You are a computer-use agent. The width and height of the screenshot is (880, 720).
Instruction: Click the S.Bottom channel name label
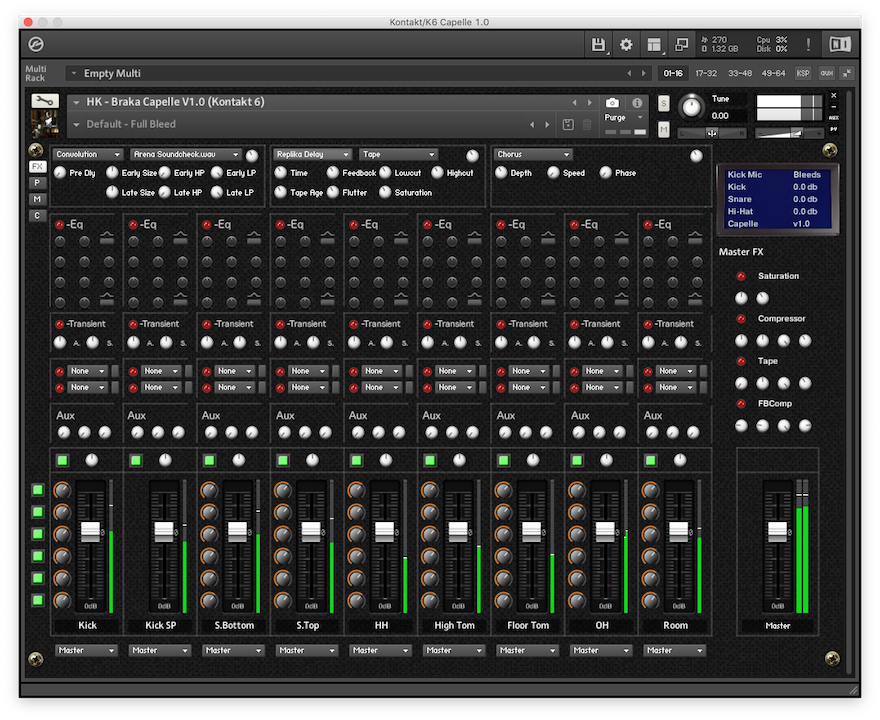[x=234, y=625]
